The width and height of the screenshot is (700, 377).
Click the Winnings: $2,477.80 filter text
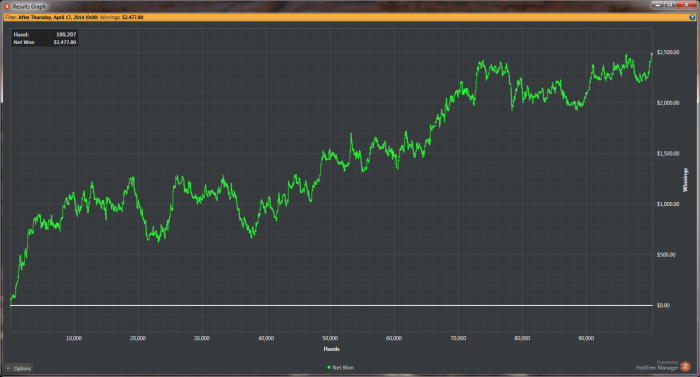122,17
